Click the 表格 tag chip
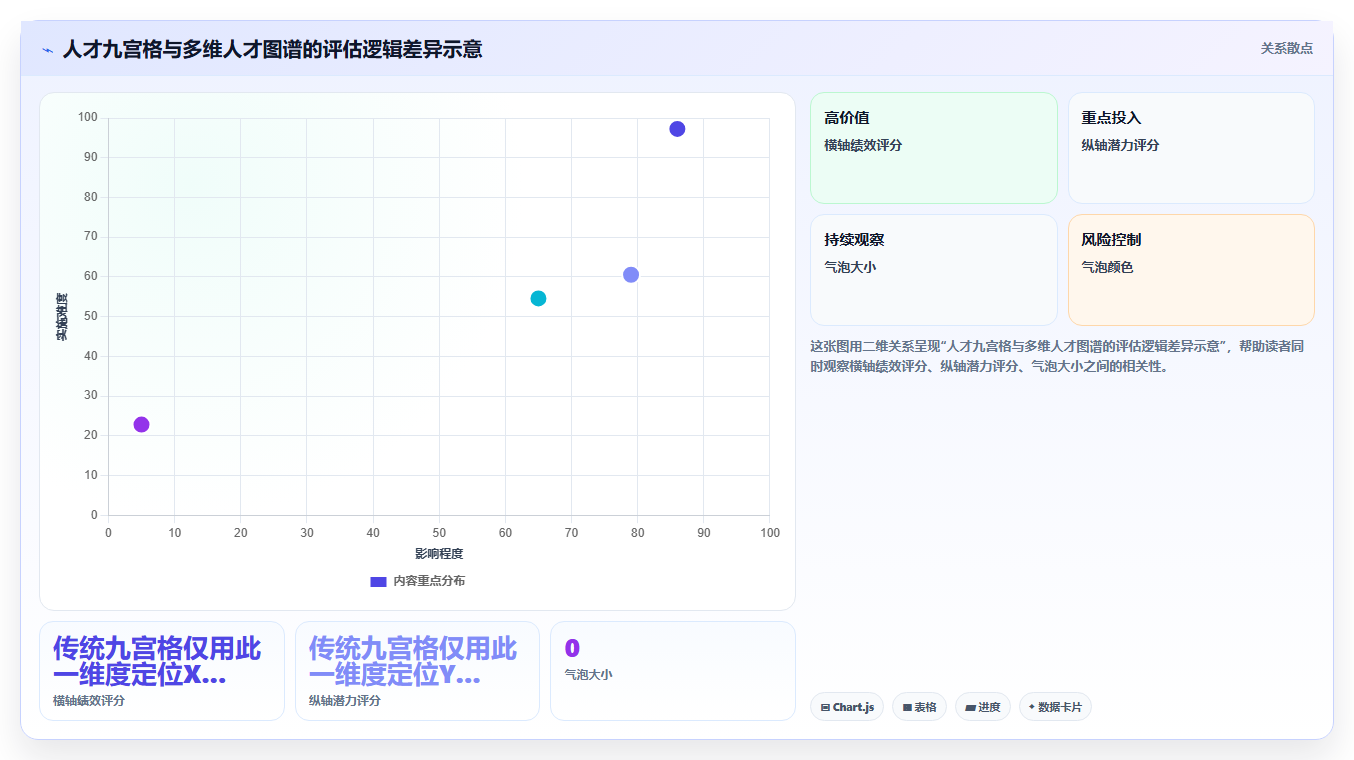Screen dimensions: 1354x760 click(x=919, y=707)
